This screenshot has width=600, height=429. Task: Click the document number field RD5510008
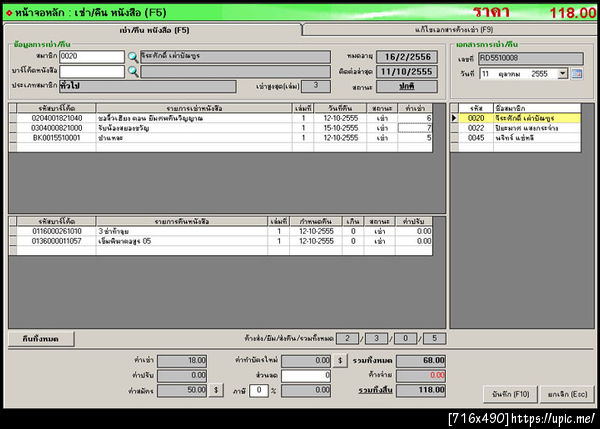pos(531,58)
